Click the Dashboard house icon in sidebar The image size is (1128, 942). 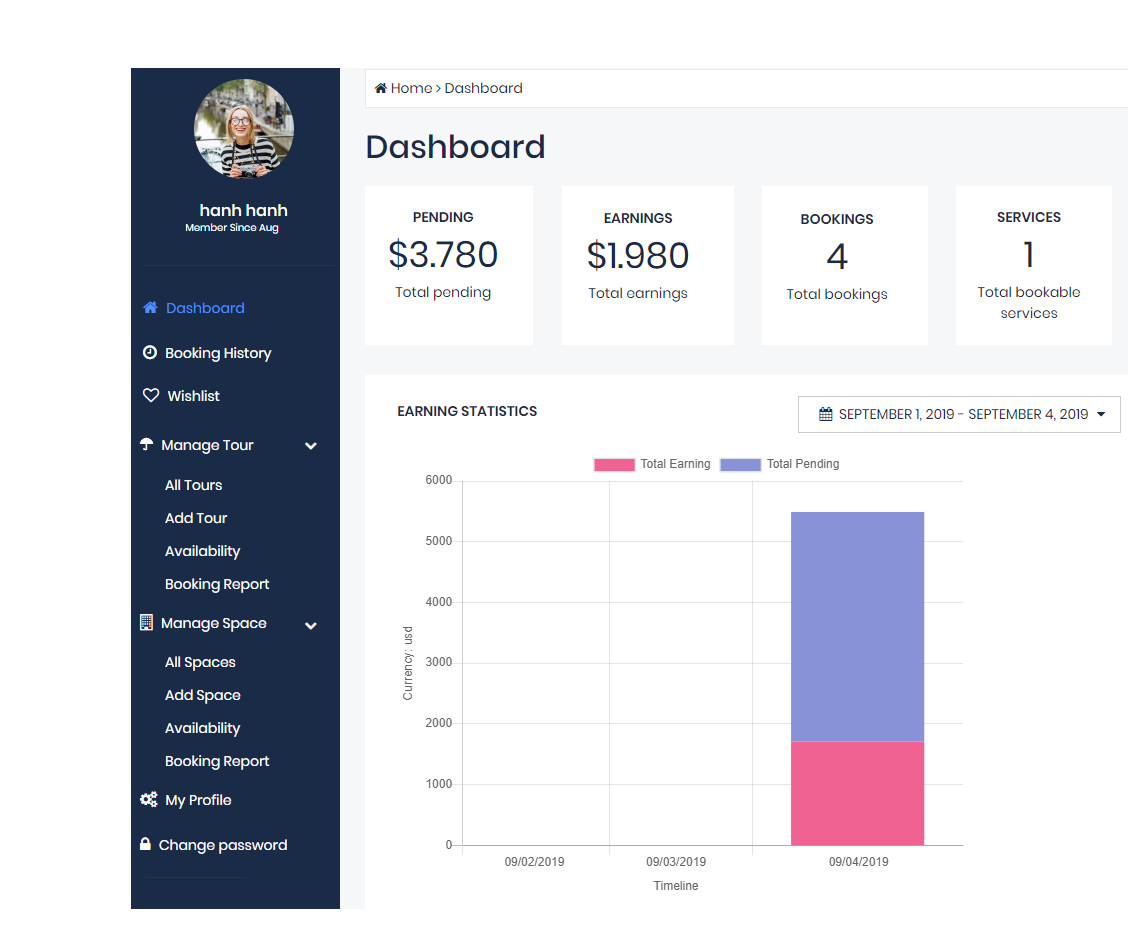pyautogui.click(x=150, y=308)
